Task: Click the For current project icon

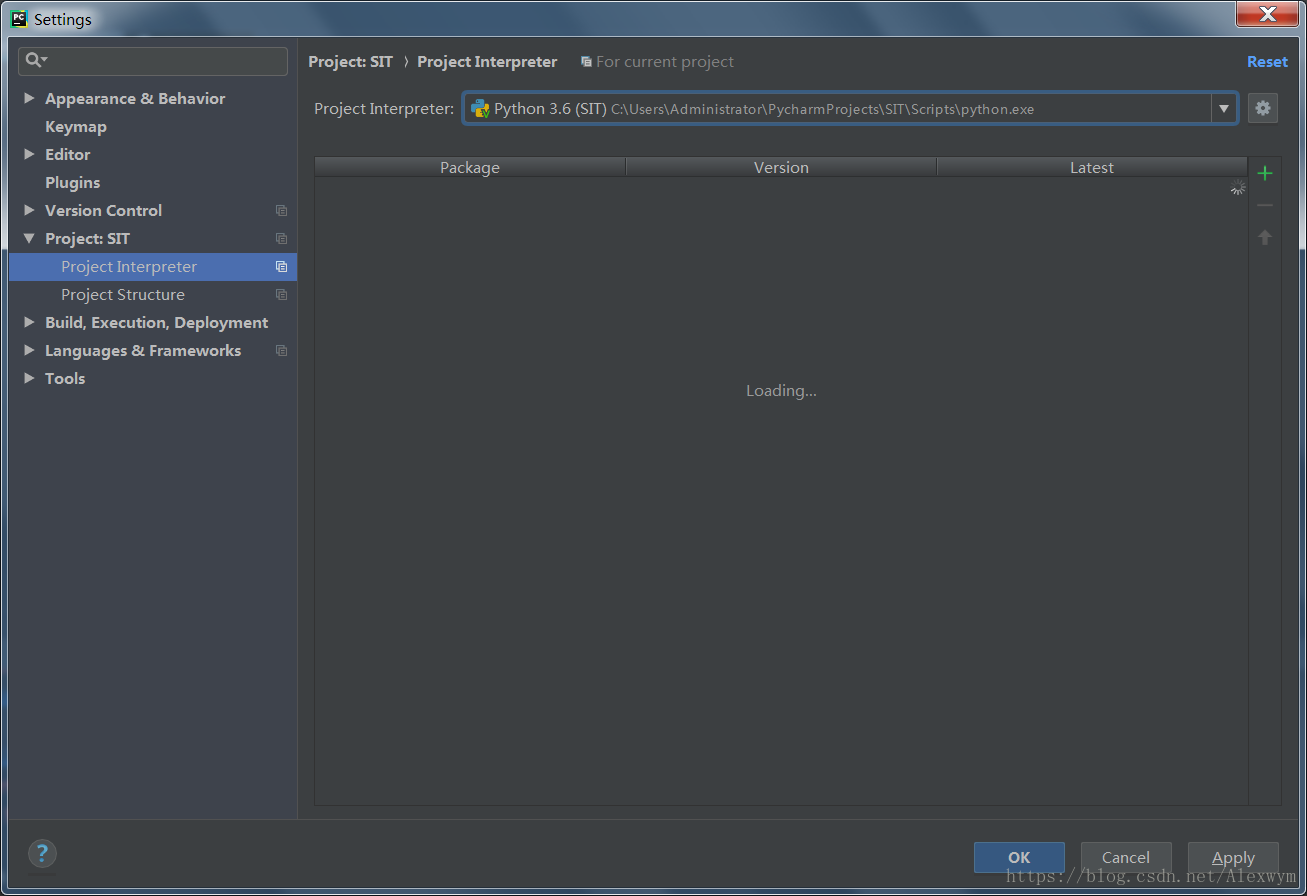Action: pos(586,62)
